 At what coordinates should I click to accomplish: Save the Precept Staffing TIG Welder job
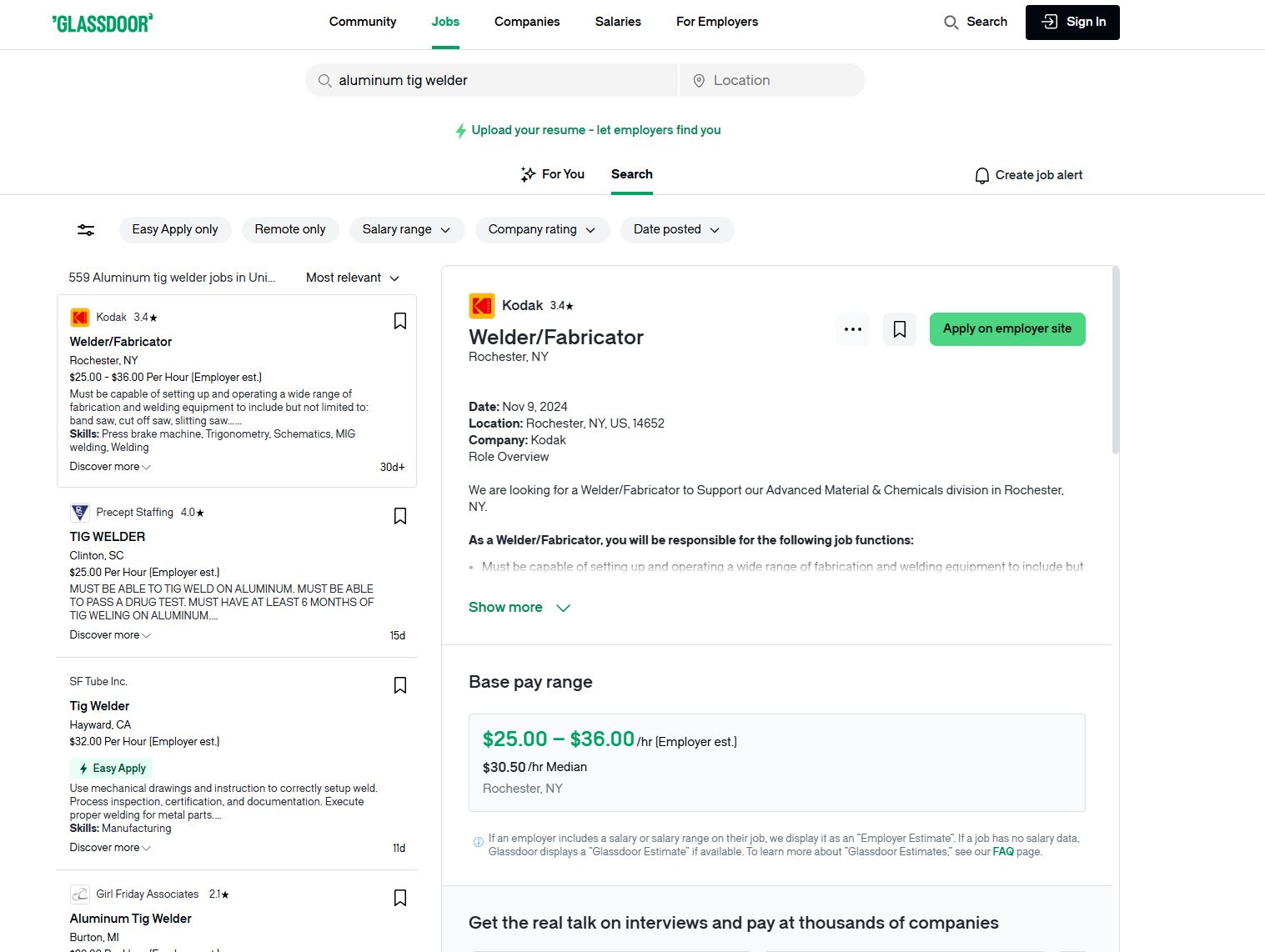pyautogui.click(x=400, y=516)
